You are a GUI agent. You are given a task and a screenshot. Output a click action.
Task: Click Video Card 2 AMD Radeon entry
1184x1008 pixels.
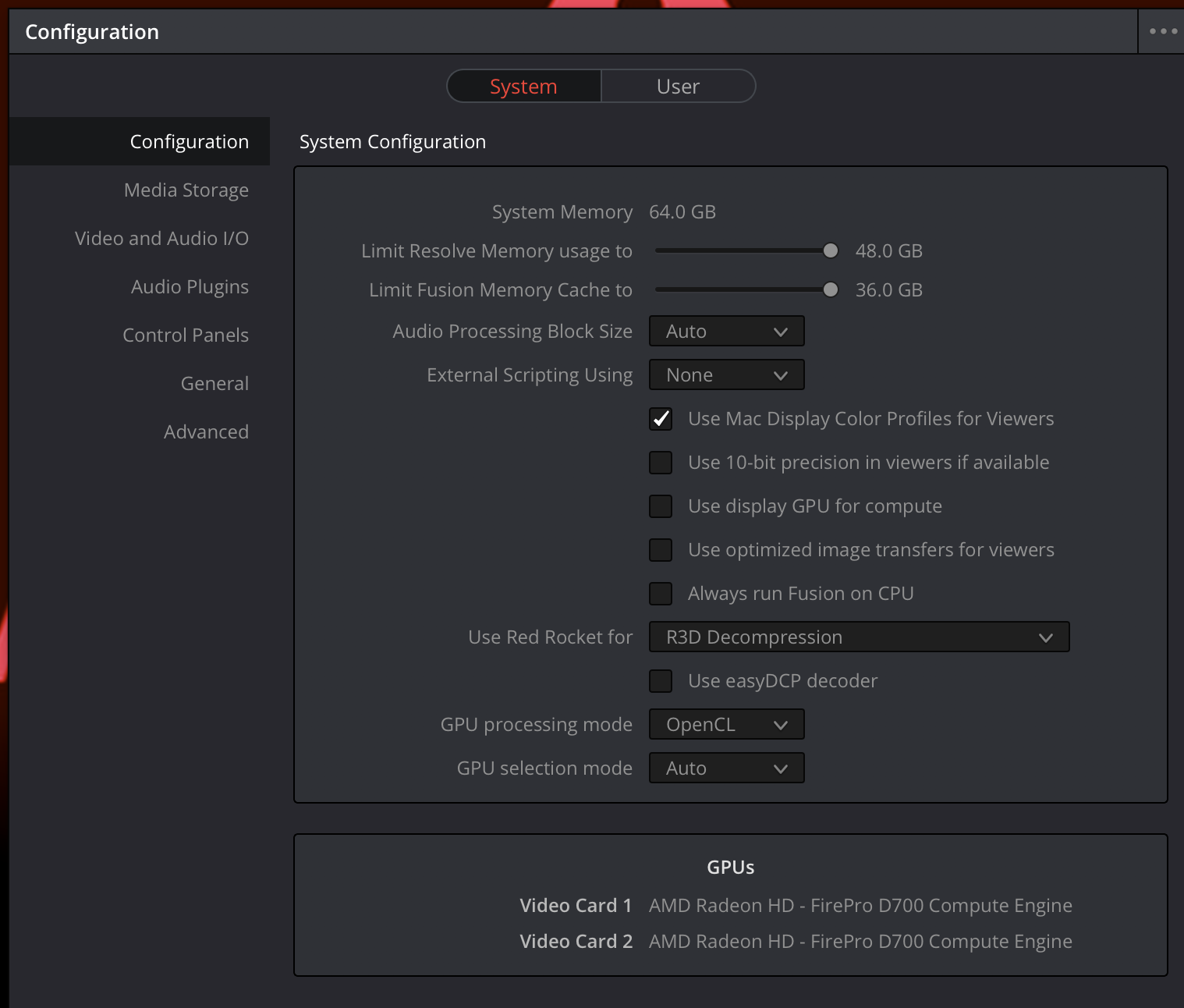tap(860, 942)
